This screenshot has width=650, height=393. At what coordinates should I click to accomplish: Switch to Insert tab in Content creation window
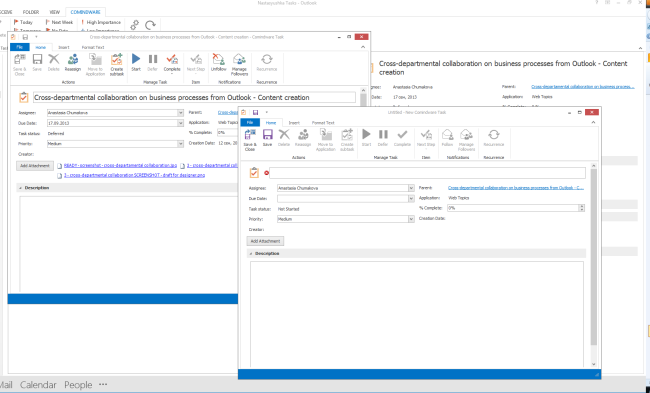coord(63,47)
